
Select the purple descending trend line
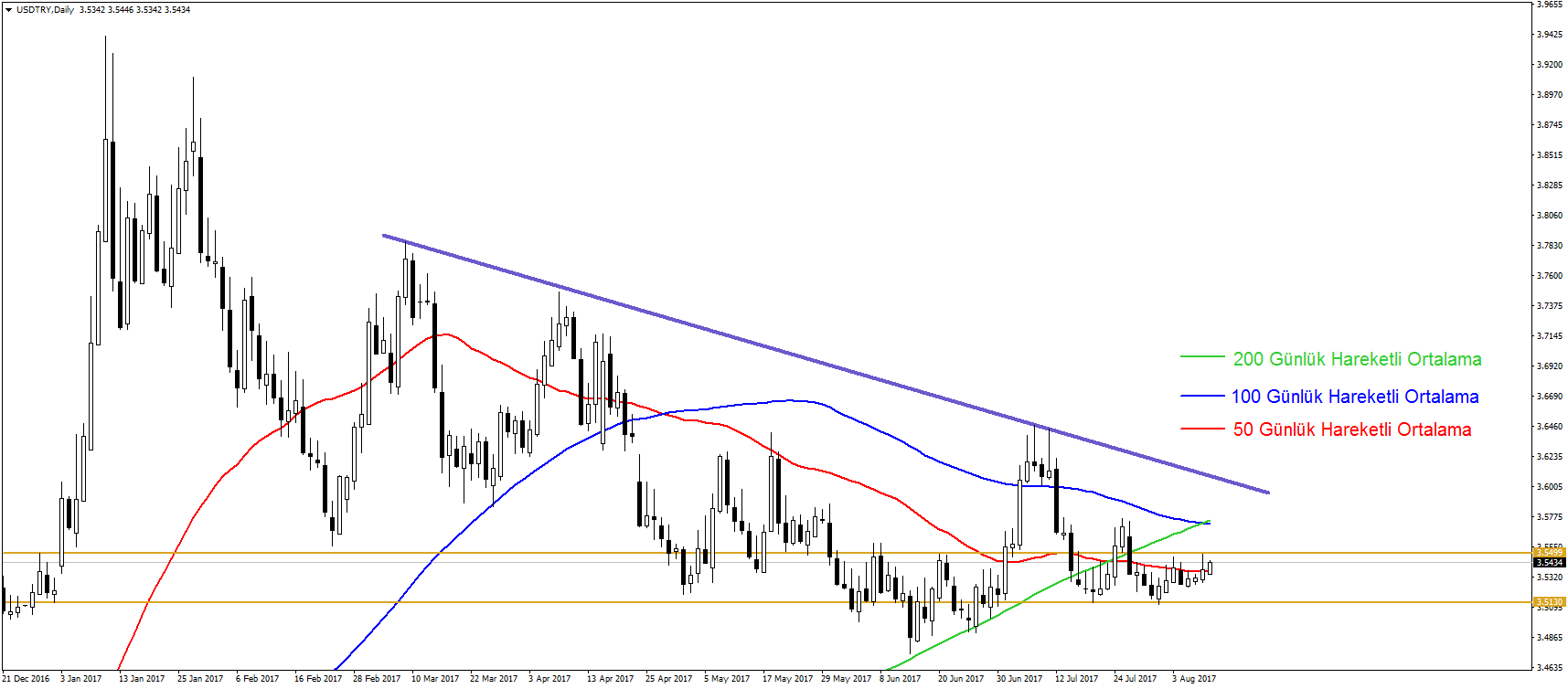click(x=823, y=364)
